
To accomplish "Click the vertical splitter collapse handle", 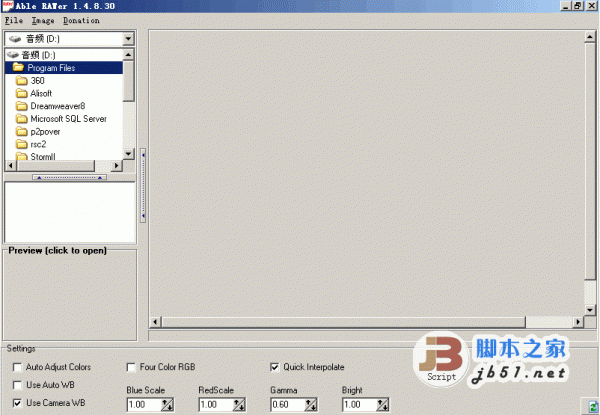I will click(143, 185).
